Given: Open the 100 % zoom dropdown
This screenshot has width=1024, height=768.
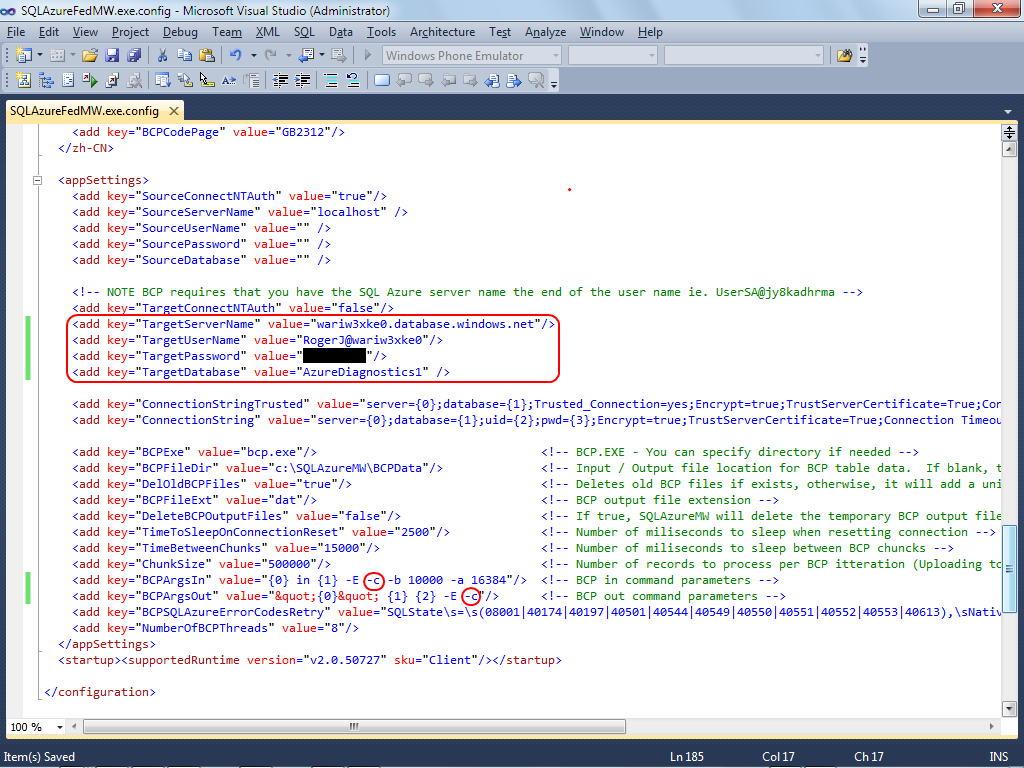Looking at the screenshot, I should [x=59, y=727].
